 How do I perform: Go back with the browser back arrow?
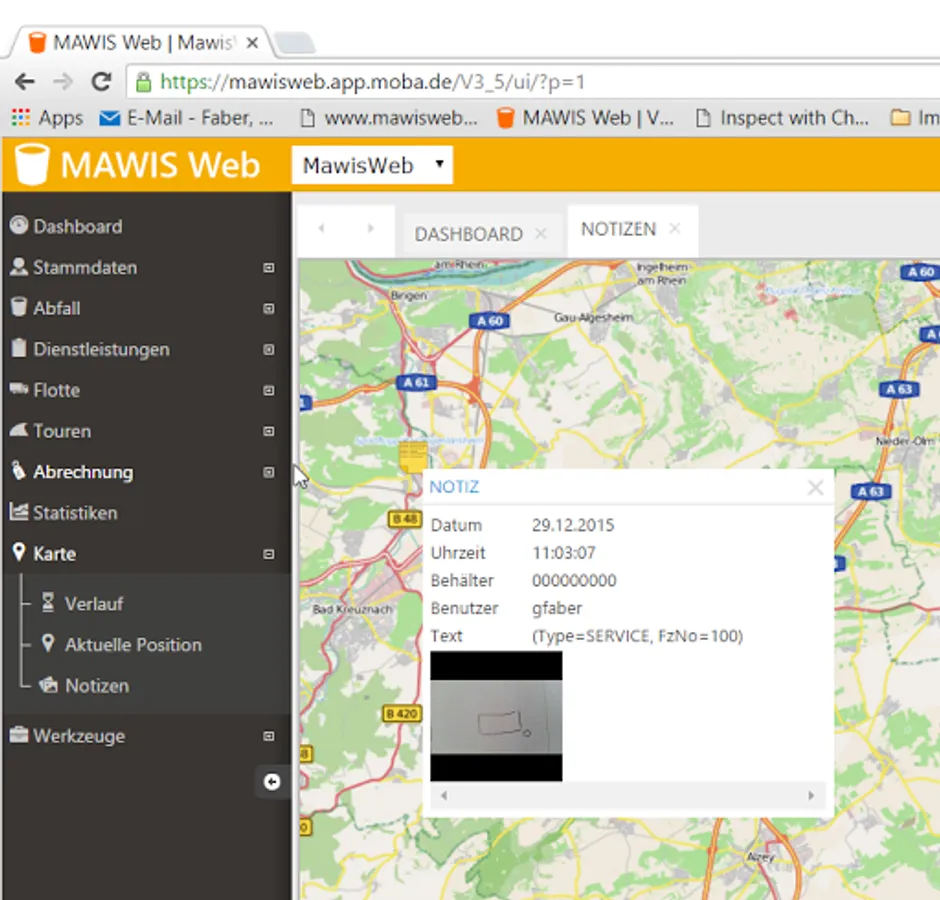25,82
